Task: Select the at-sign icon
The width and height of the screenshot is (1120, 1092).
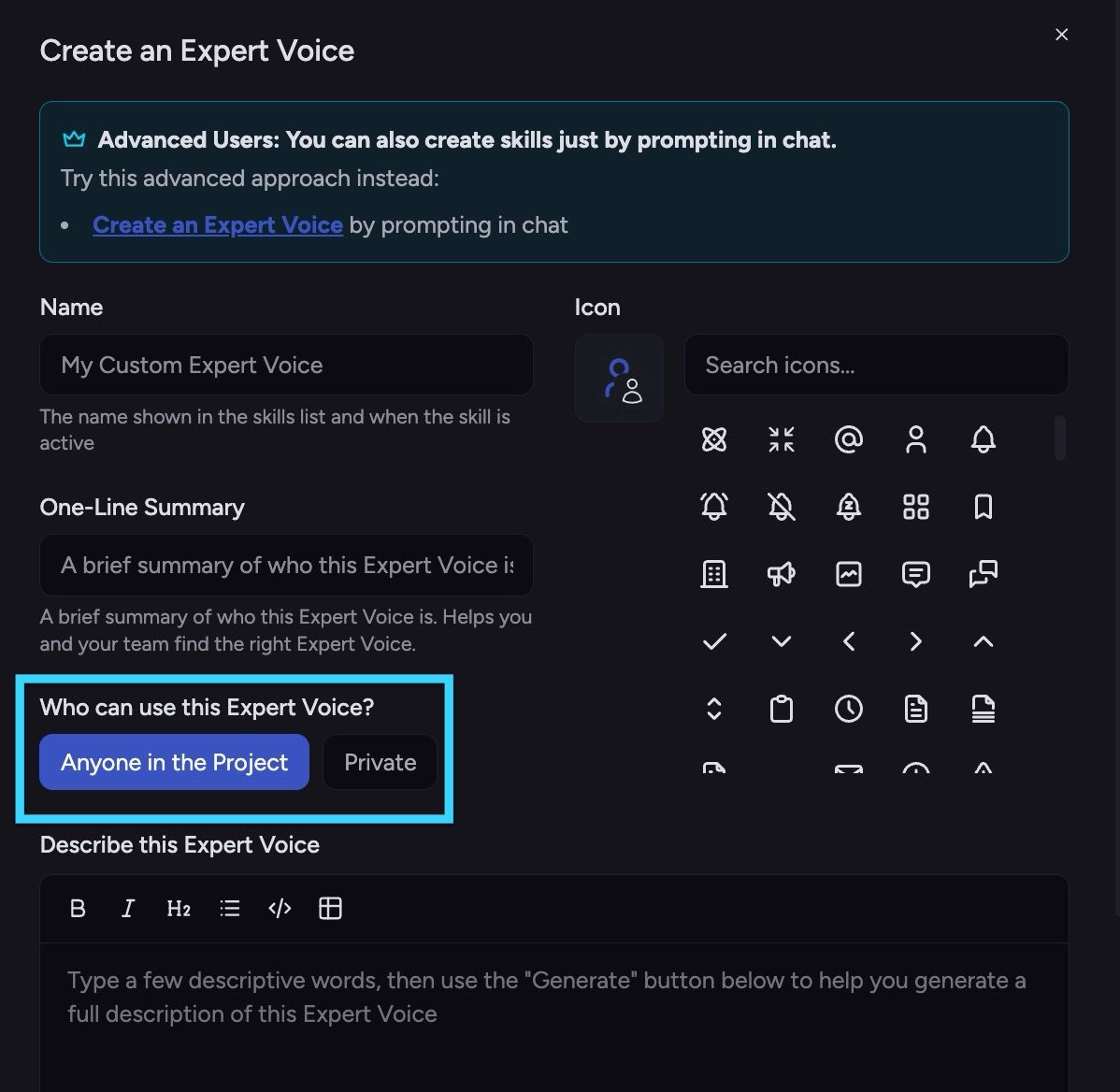Action: 848,439
